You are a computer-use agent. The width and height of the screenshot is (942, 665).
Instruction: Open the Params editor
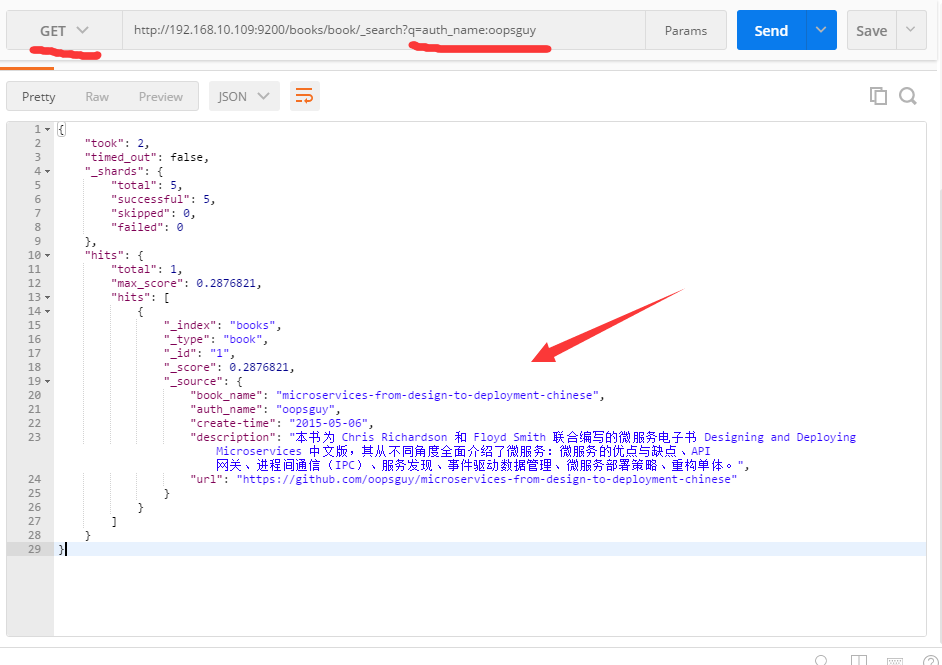[x=685, y=30]
